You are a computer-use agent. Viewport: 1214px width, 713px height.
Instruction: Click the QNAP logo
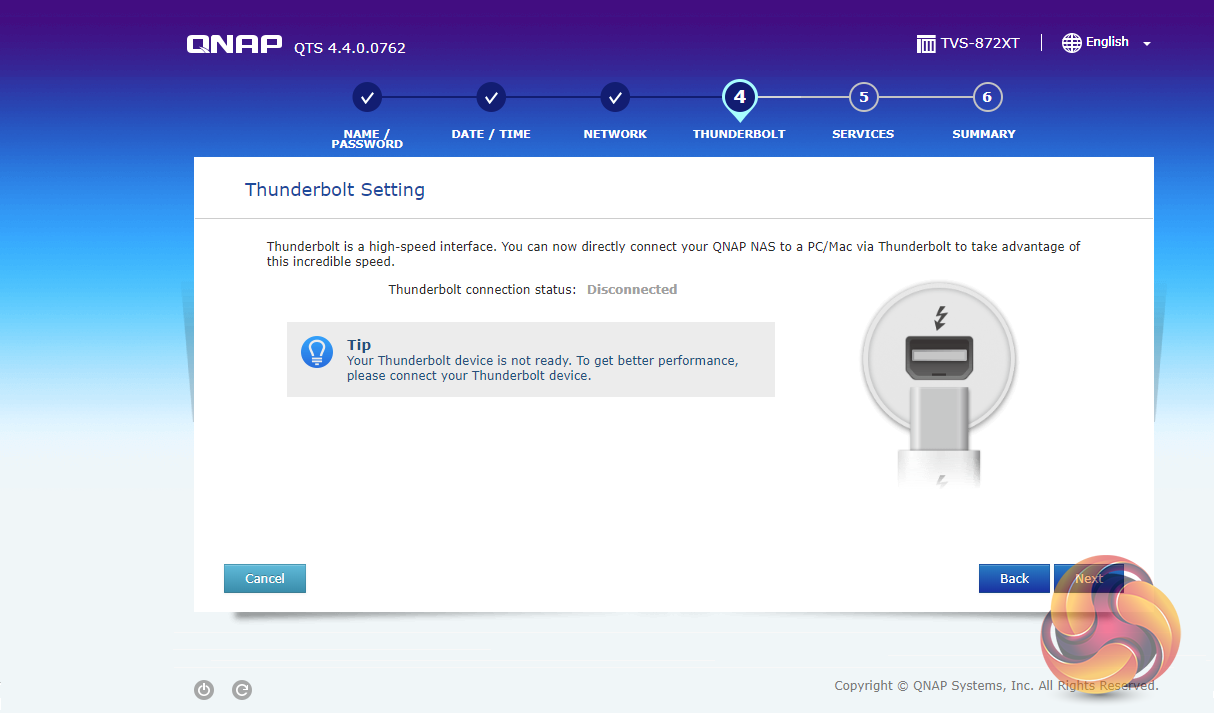(234, 44)
